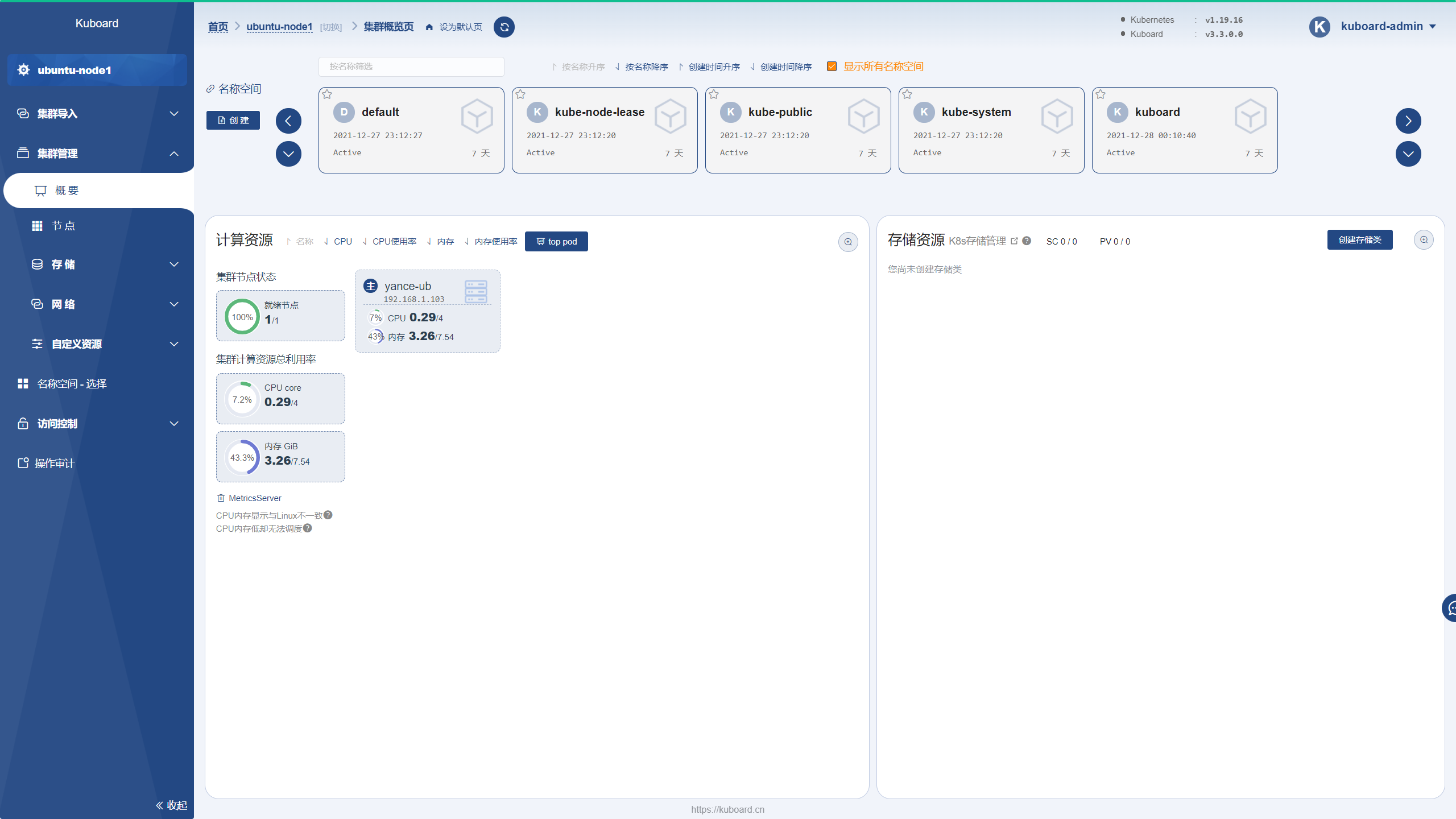
Task: Click the server icon on yance-ub node
Action: point(476,291)
